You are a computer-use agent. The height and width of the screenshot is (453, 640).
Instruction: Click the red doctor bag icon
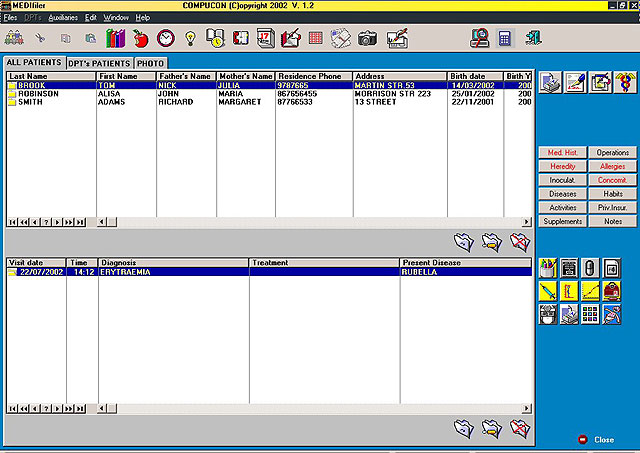point(611,291)
